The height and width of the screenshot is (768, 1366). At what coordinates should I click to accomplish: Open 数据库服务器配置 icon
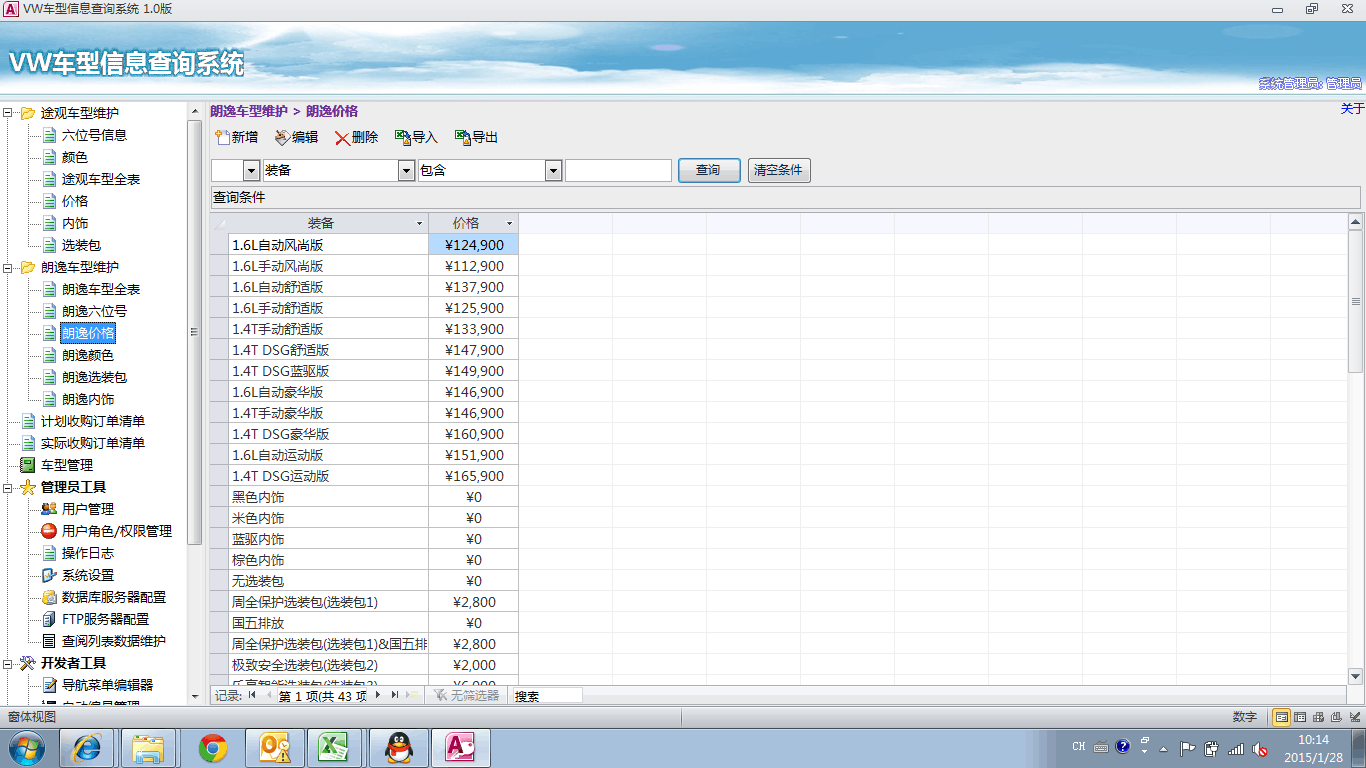49,597
